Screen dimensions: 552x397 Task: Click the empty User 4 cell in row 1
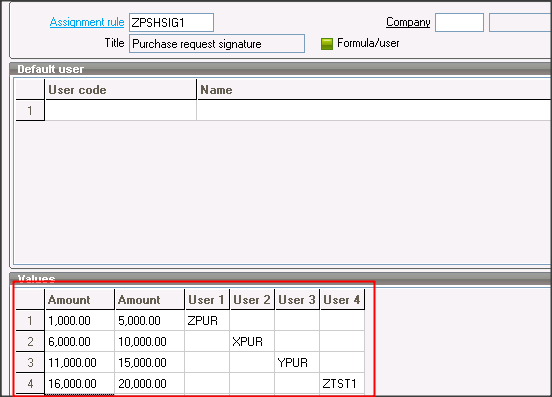coord(342,320)
